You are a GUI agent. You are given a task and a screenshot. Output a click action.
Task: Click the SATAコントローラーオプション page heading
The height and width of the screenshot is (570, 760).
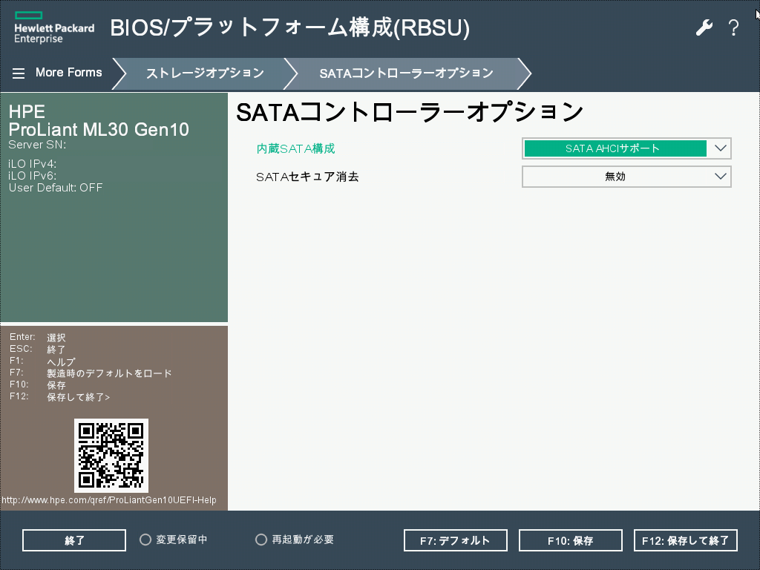(x=410, y=112)
